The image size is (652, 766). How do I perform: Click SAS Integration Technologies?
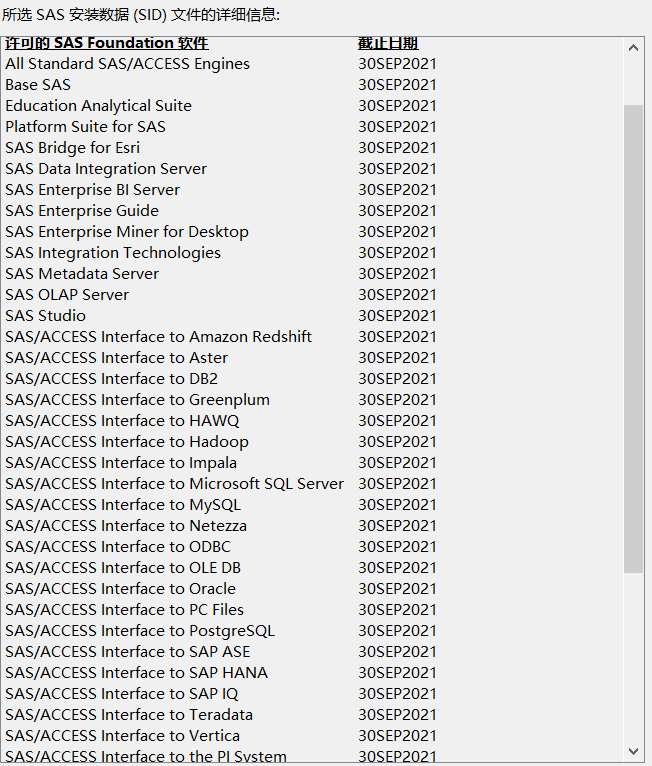coord(113,253)
